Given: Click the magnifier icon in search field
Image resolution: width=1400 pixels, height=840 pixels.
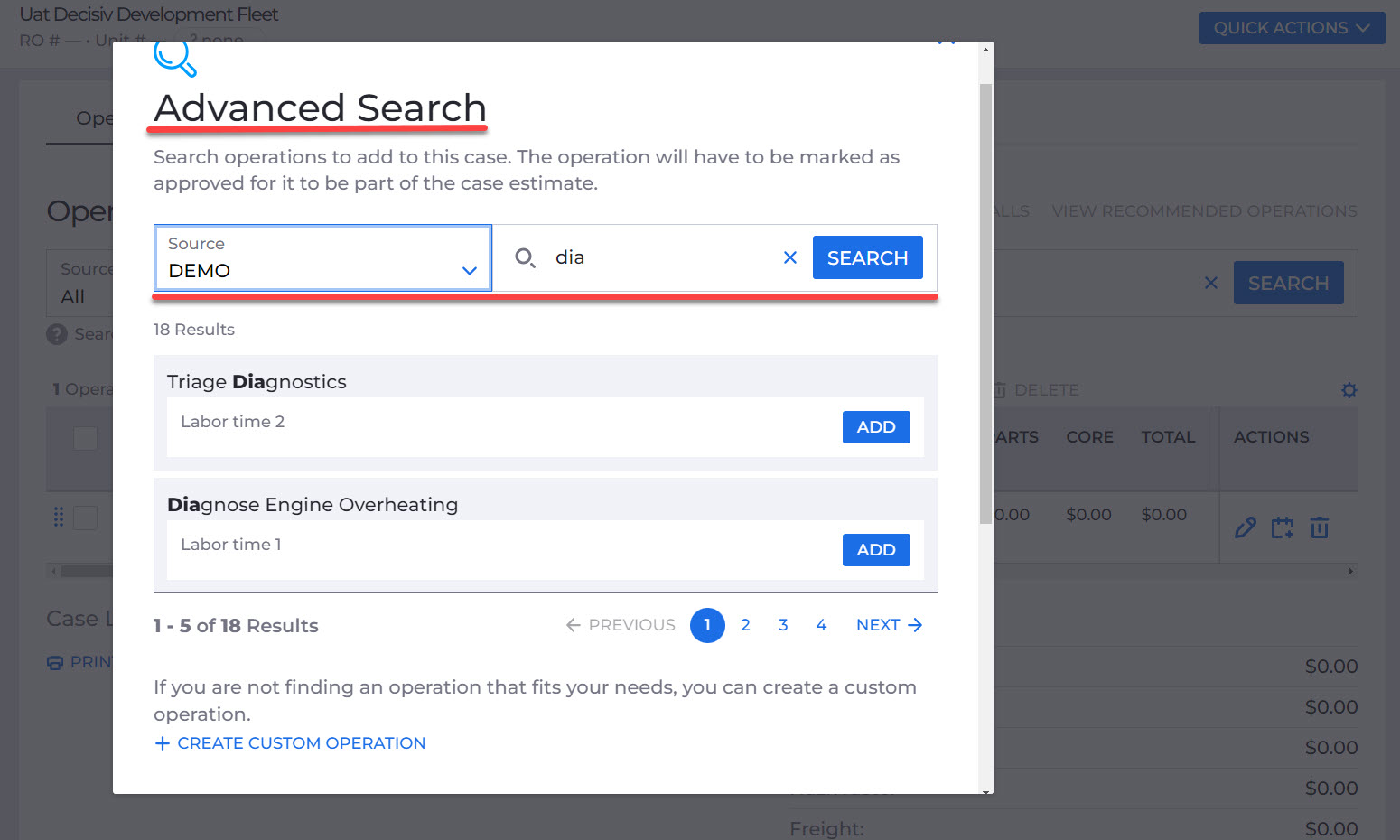Looking at the screenshot, I should tap(525, 258).
